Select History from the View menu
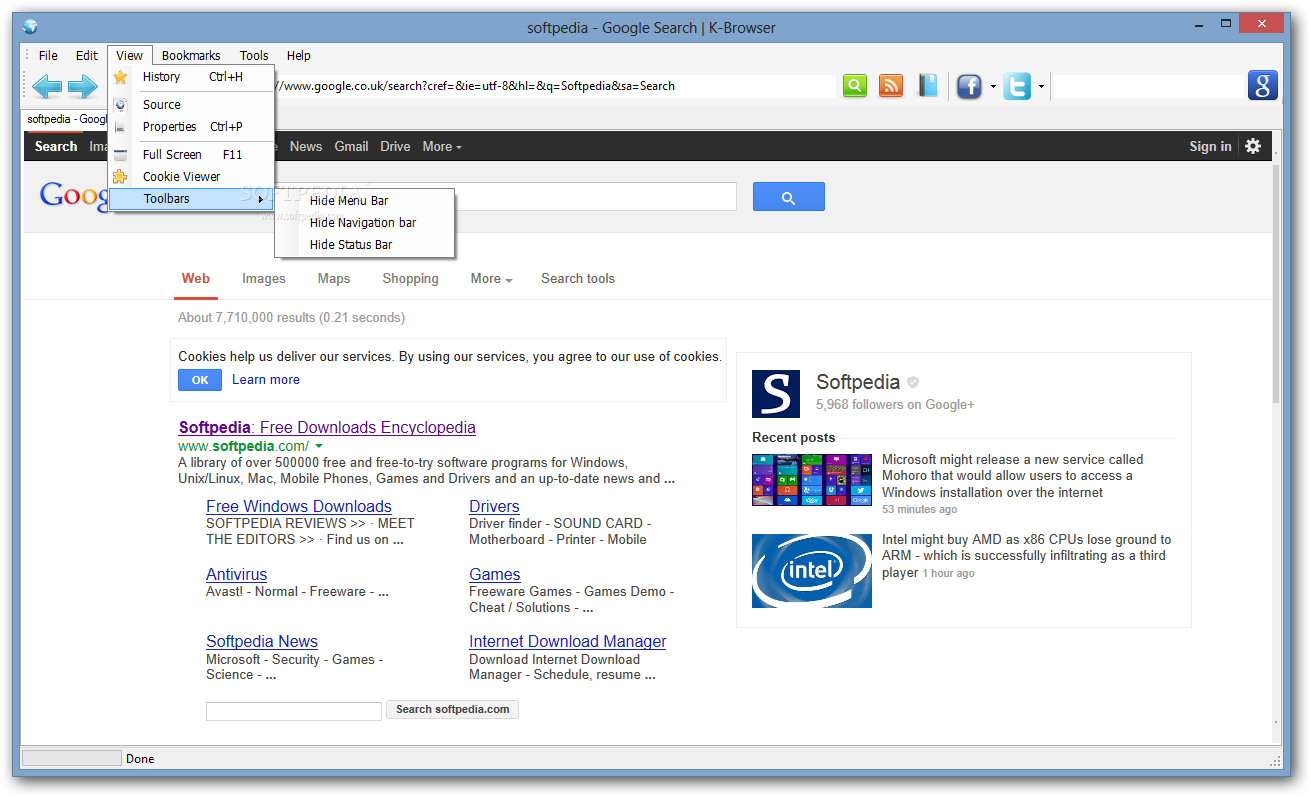This screenshot has width=1311, height=797. [x=191, y=77]
